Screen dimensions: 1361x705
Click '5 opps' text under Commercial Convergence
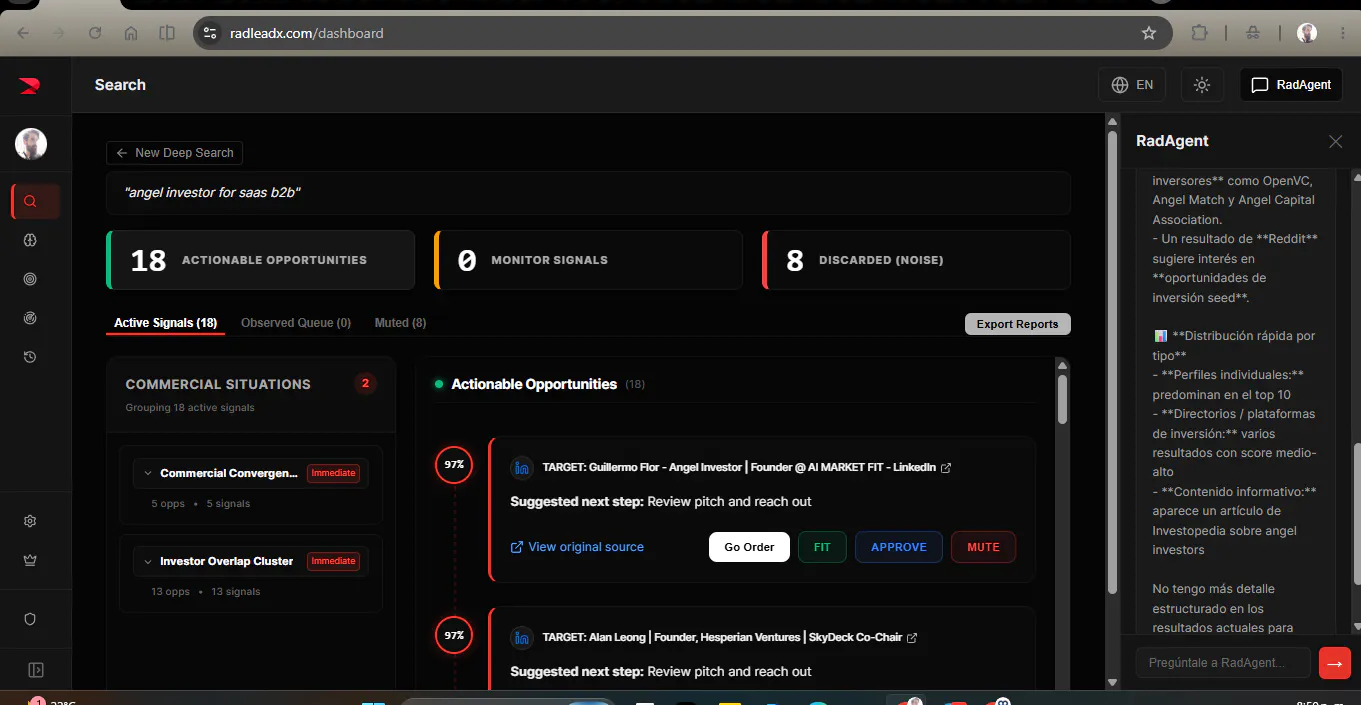click(x=168, y=503)
